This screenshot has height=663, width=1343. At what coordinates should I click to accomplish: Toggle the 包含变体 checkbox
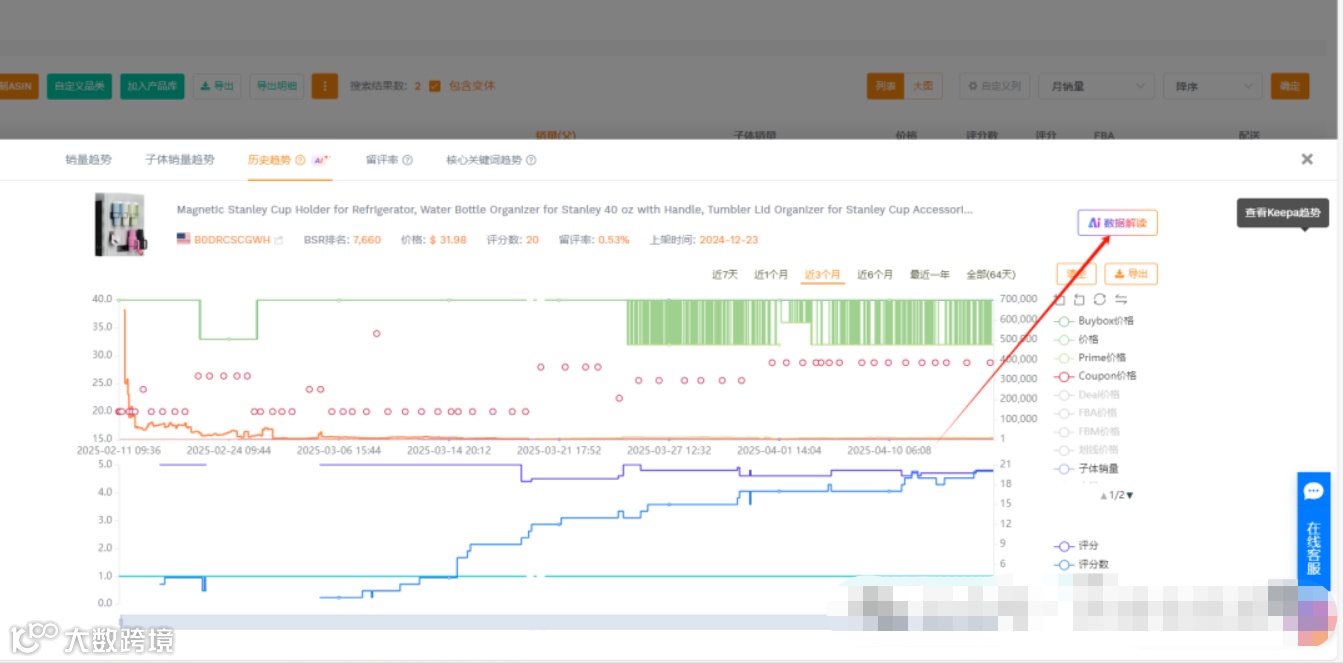click(x=434, y=86)
